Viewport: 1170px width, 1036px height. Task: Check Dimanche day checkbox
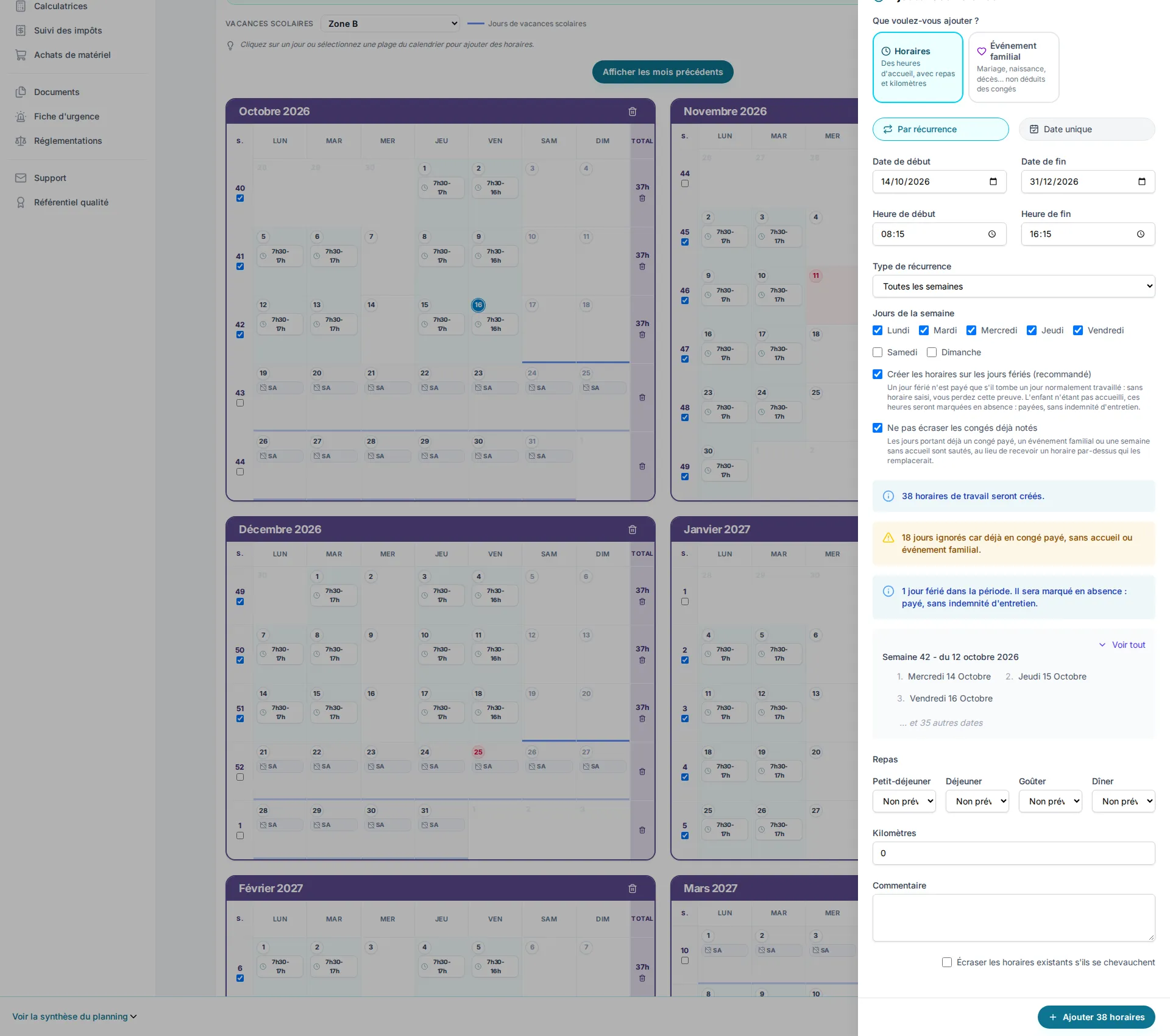coord(932,352)
